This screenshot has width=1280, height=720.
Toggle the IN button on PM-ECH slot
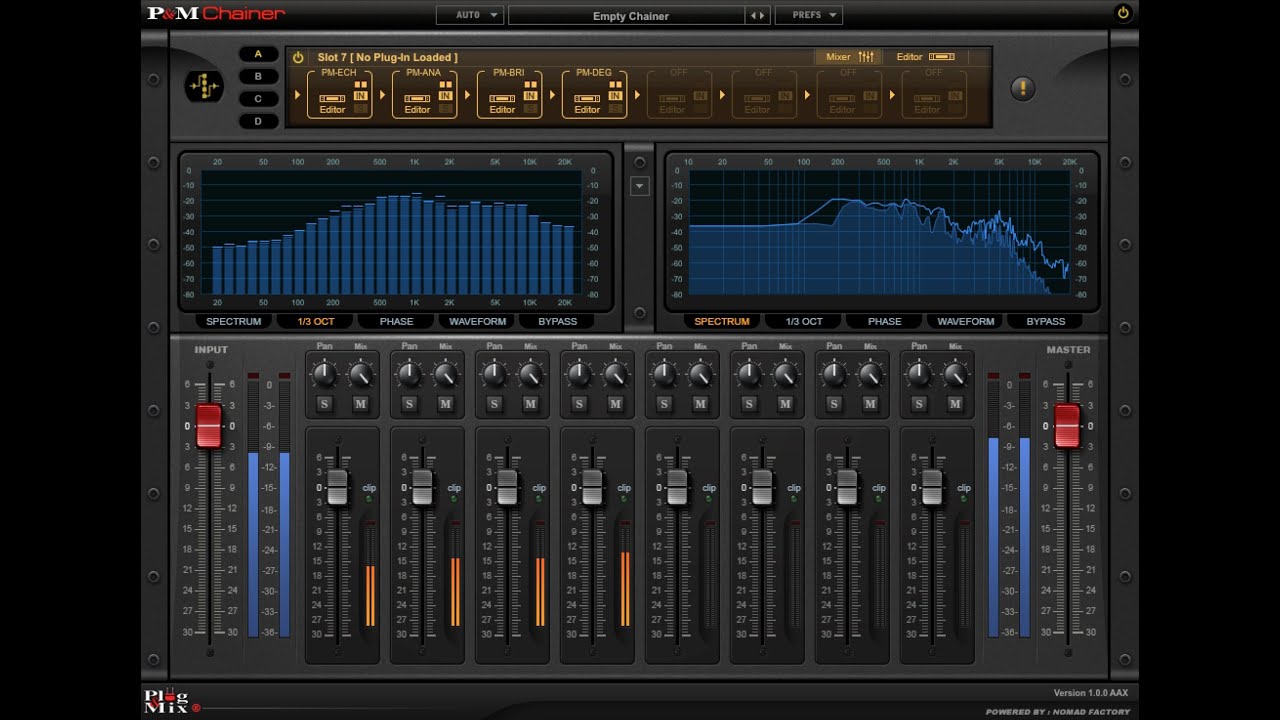tap(360, 96)
